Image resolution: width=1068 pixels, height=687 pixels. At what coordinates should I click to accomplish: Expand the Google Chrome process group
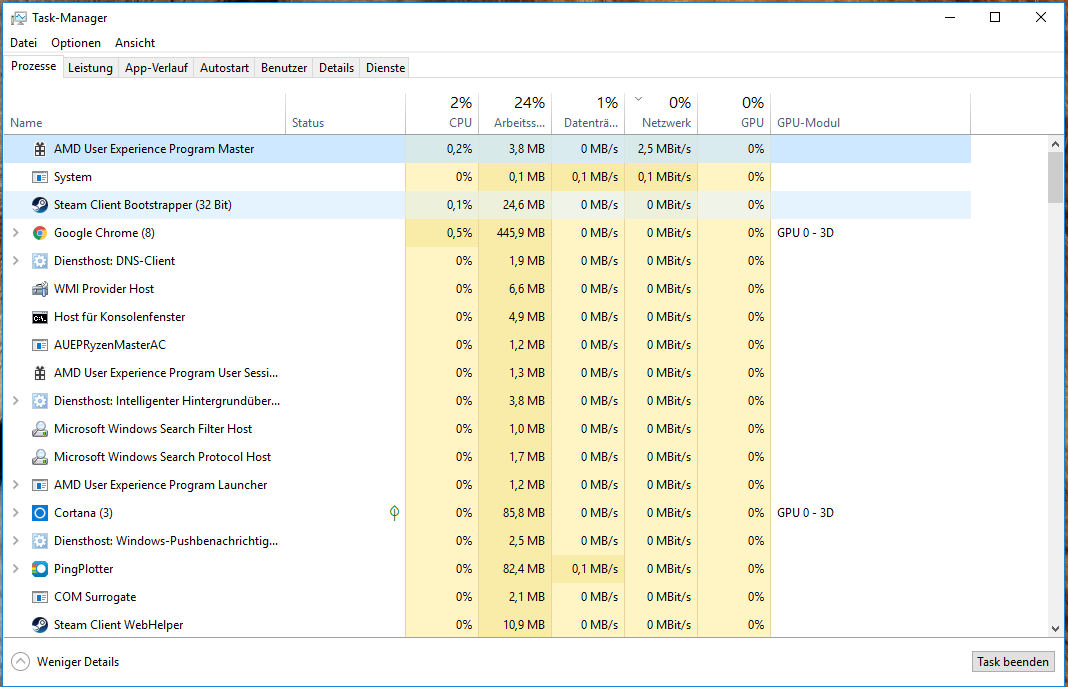[16, 233]
